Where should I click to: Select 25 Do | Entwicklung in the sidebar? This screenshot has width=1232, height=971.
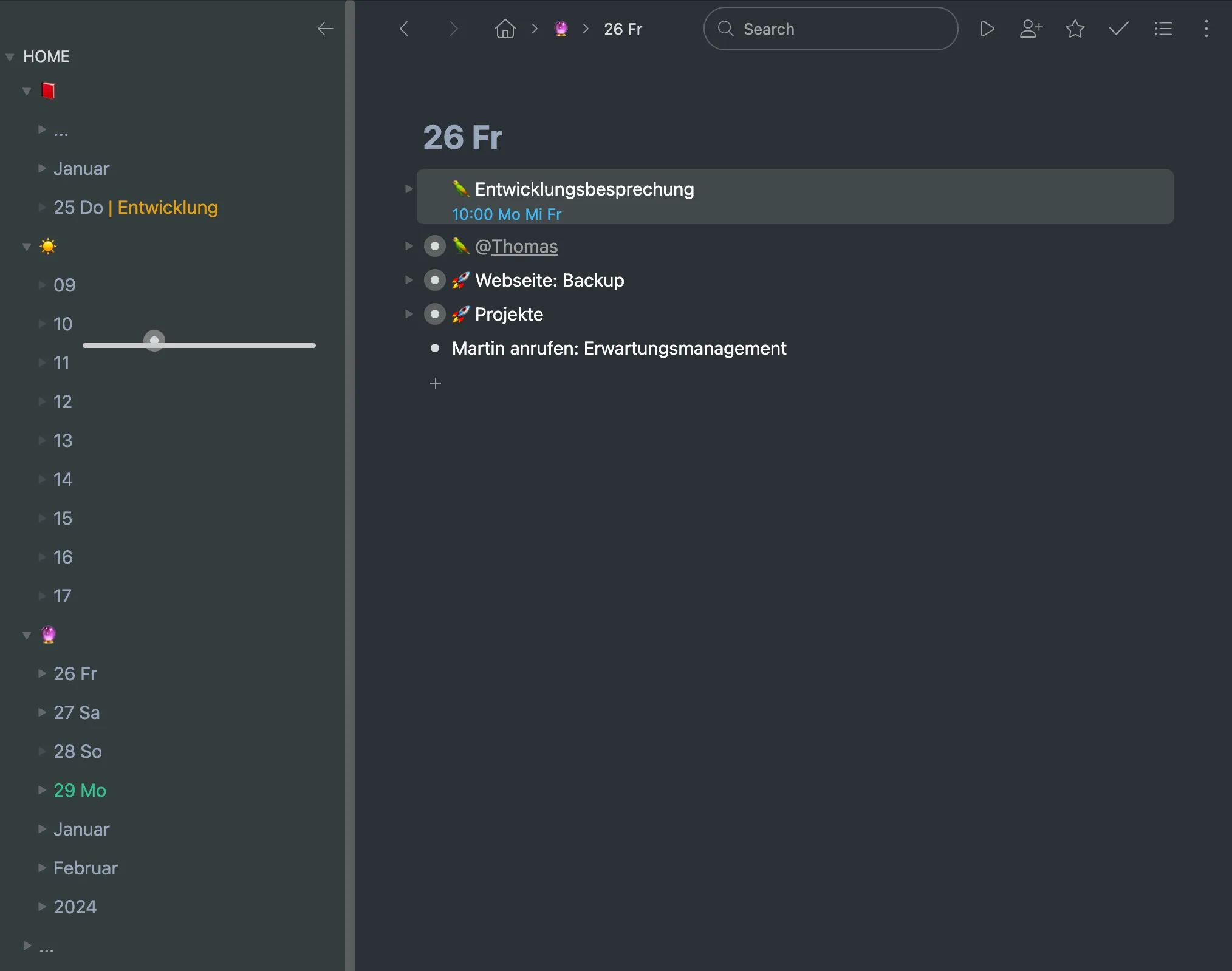tap(135, 207)
